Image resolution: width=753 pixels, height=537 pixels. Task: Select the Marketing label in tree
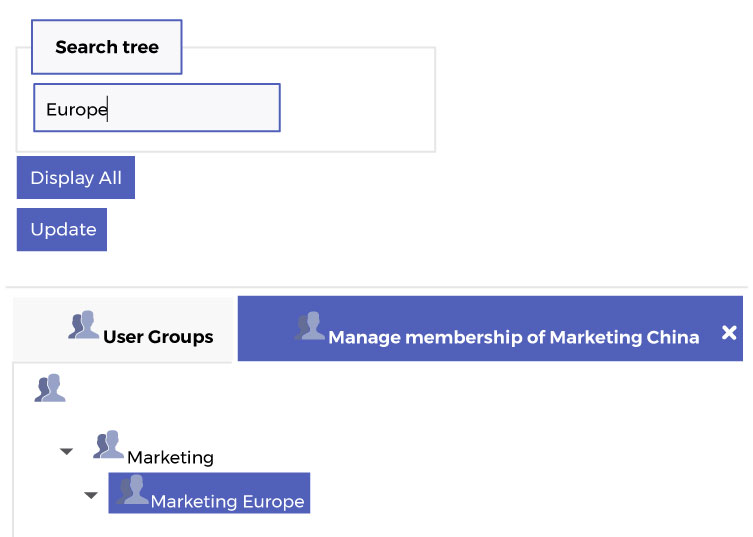170,457
